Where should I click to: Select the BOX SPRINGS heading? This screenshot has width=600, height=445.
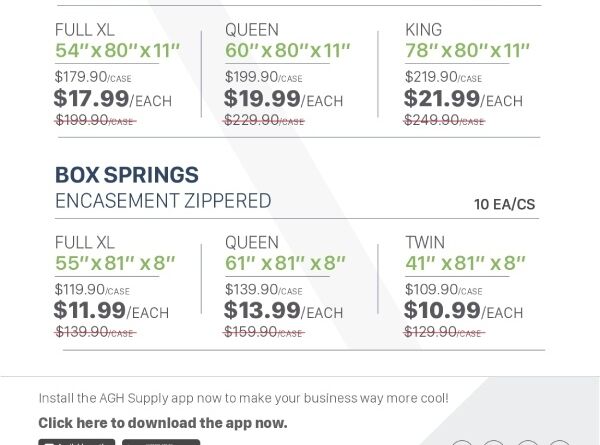pos(126,175)
